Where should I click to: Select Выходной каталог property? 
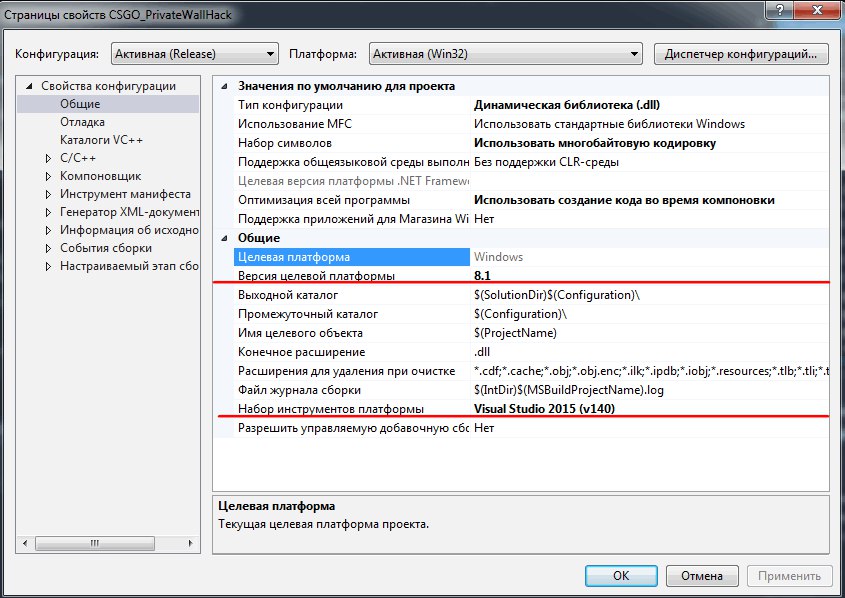click(x=288, y=295)
